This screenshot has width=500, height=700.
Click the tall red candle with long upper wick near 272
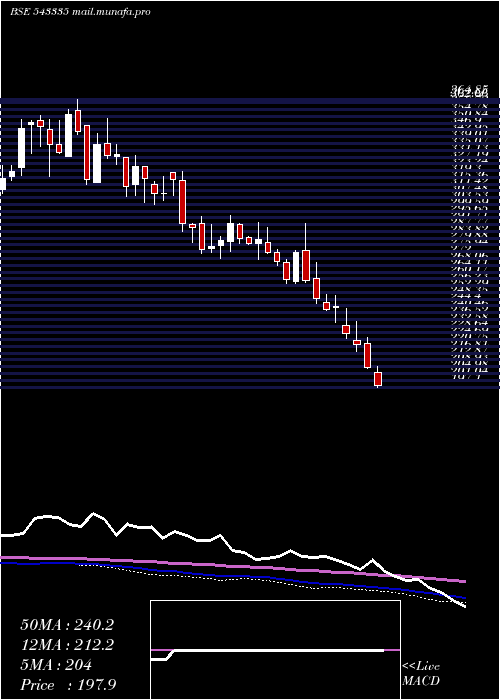[306, 265]
